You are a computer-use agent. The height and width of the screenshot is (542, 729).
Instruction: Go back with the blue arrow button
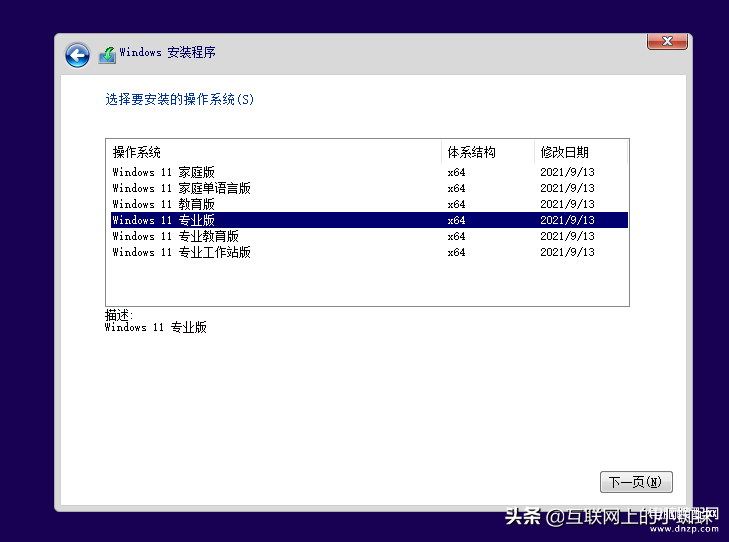tap(77, 55)
